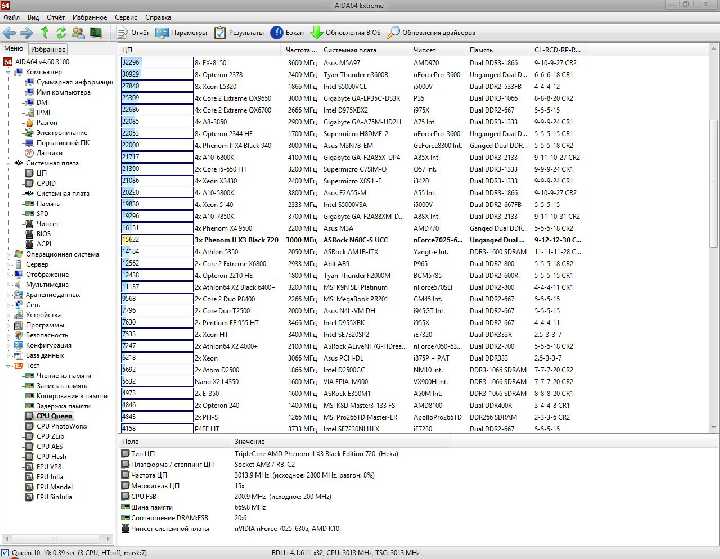Refresh using the green circular arrows icon
Image resolution: width=720 pixels, height=559 pixels.
[x=61, y=33]
